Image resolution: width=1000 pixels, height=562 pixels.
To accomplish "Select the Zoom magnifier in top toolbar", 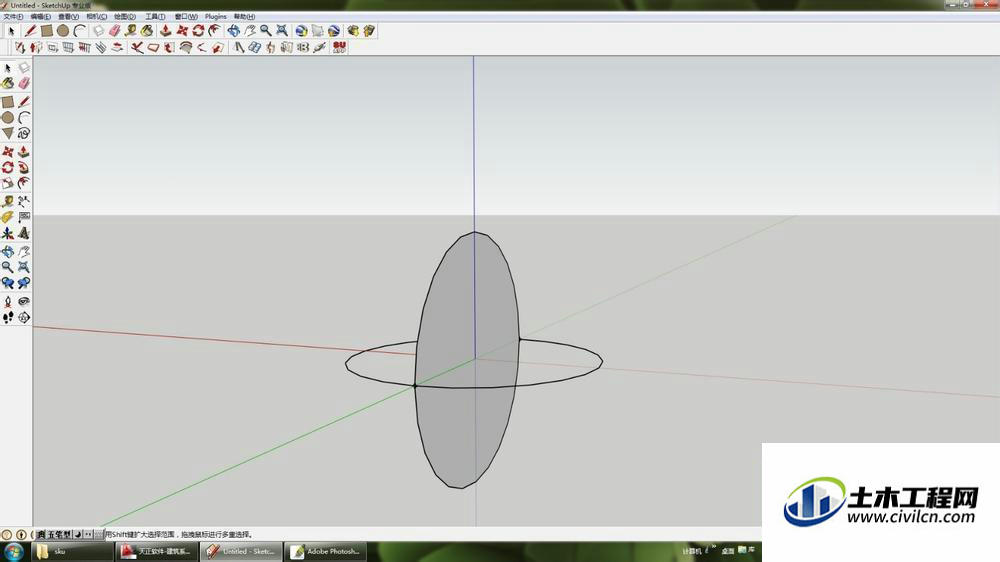I will [266, 31].
